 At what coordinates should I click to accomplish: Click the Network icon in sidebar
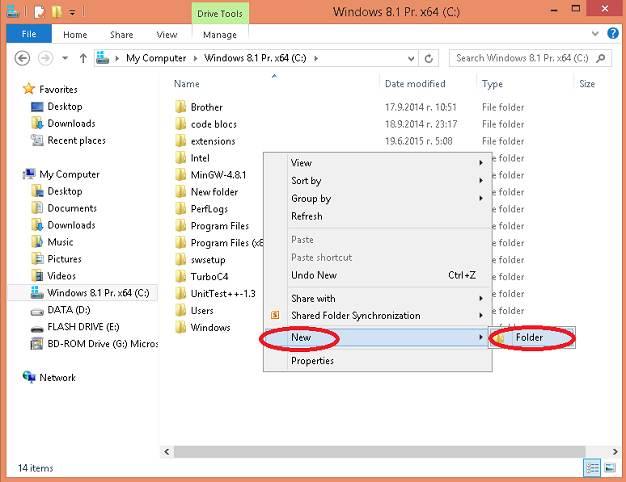[x=29, y=377]
